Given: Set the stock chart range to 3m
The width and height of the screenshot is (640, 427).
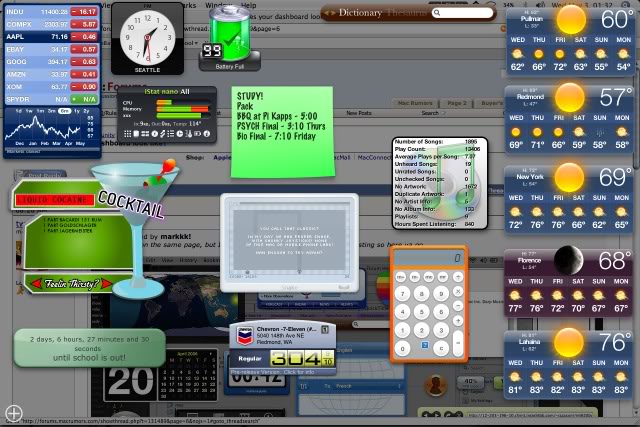Looking at the screenshot, I should click(x=51, y=111).
